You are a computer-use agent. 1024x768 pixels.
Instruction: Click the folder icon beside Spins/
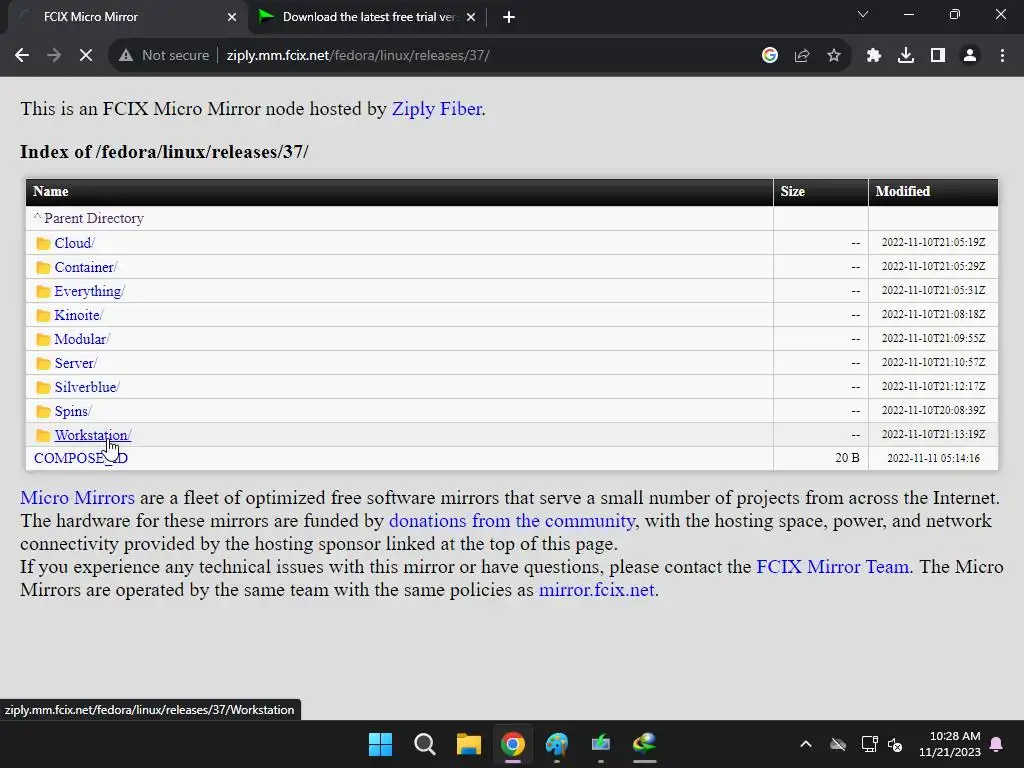[43, 411]
